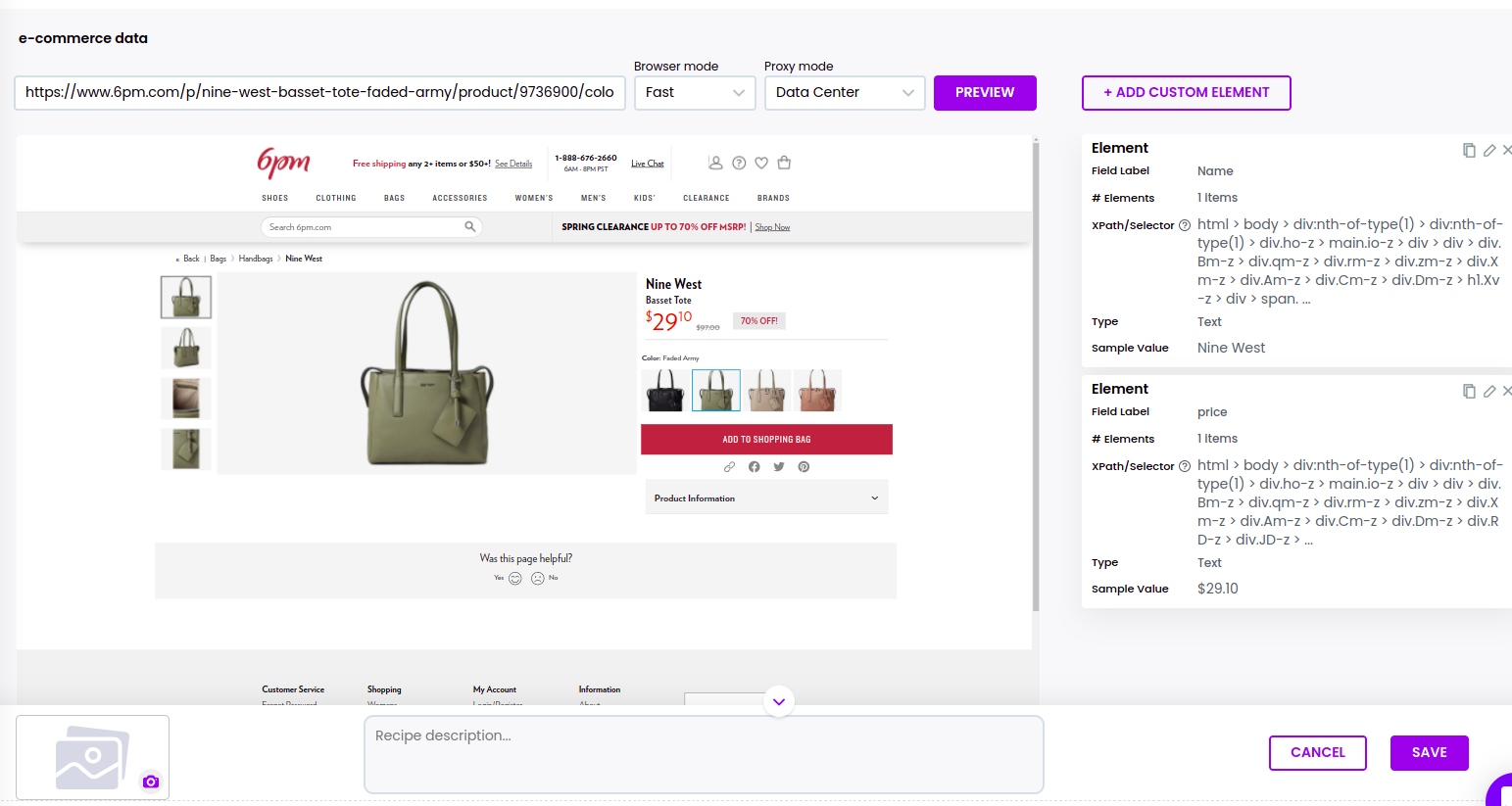Select the black color swatch for the tote
This screenshot has height=806, width=1512.
click(664, 389)
